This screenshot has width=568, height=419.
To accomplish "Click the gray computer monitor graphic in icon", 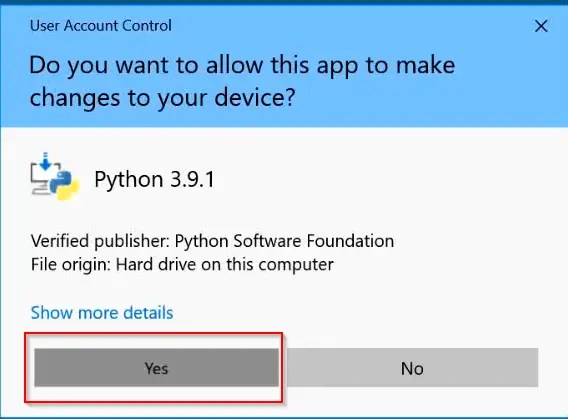I will [42, 180].
